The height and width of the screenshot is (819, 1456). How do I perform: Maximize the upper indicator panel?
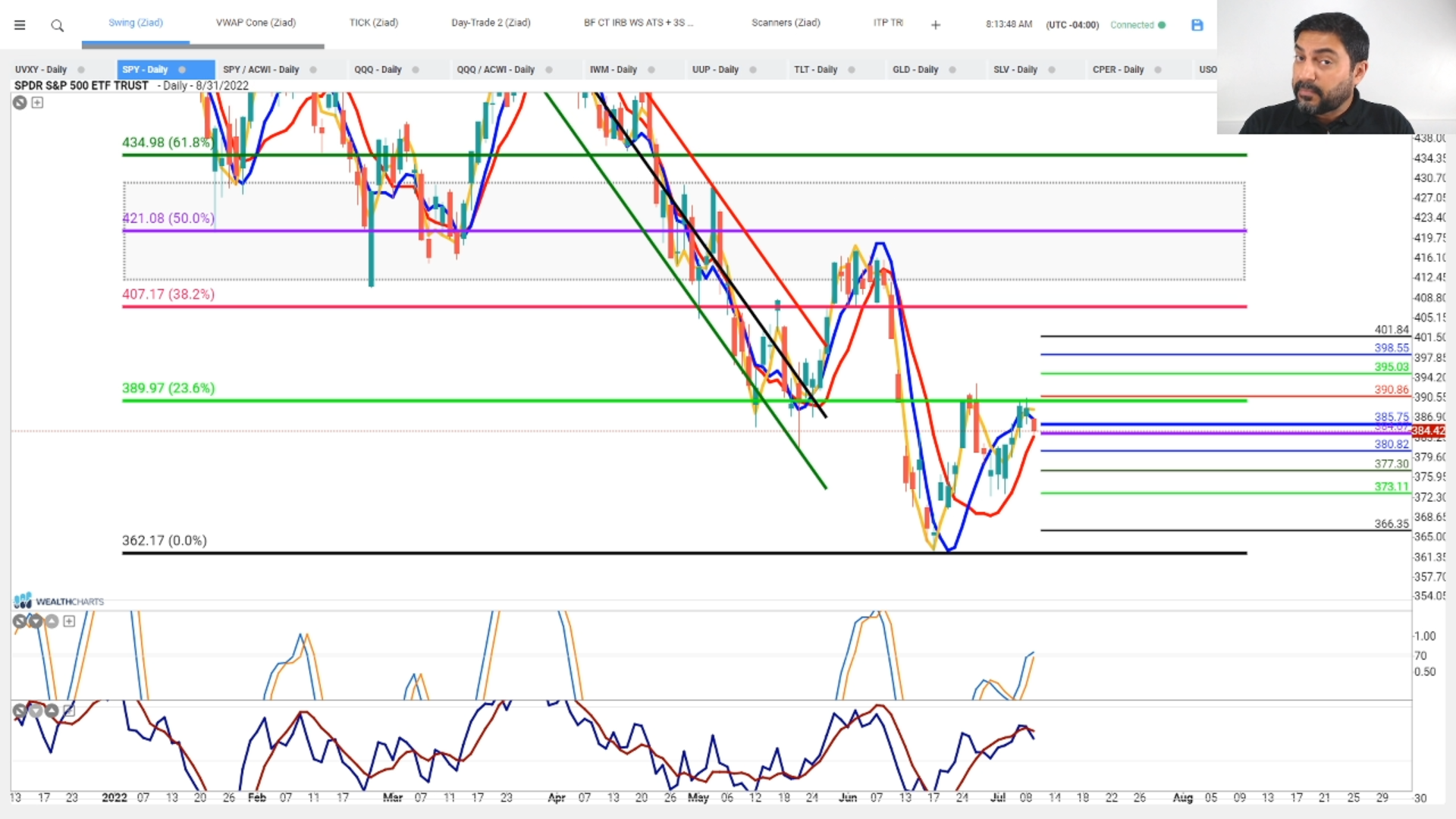69,621
